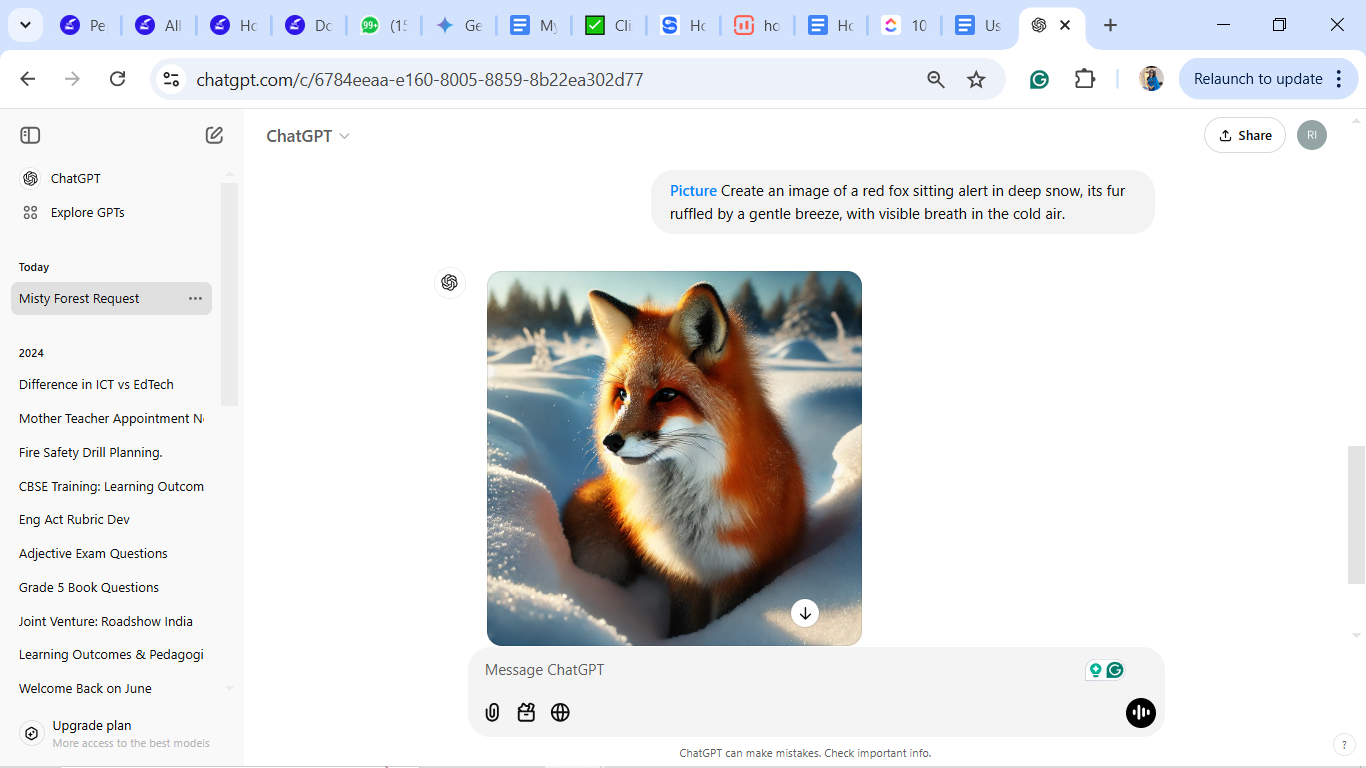Switch to the tab labeled 10

tap(906, 25)
